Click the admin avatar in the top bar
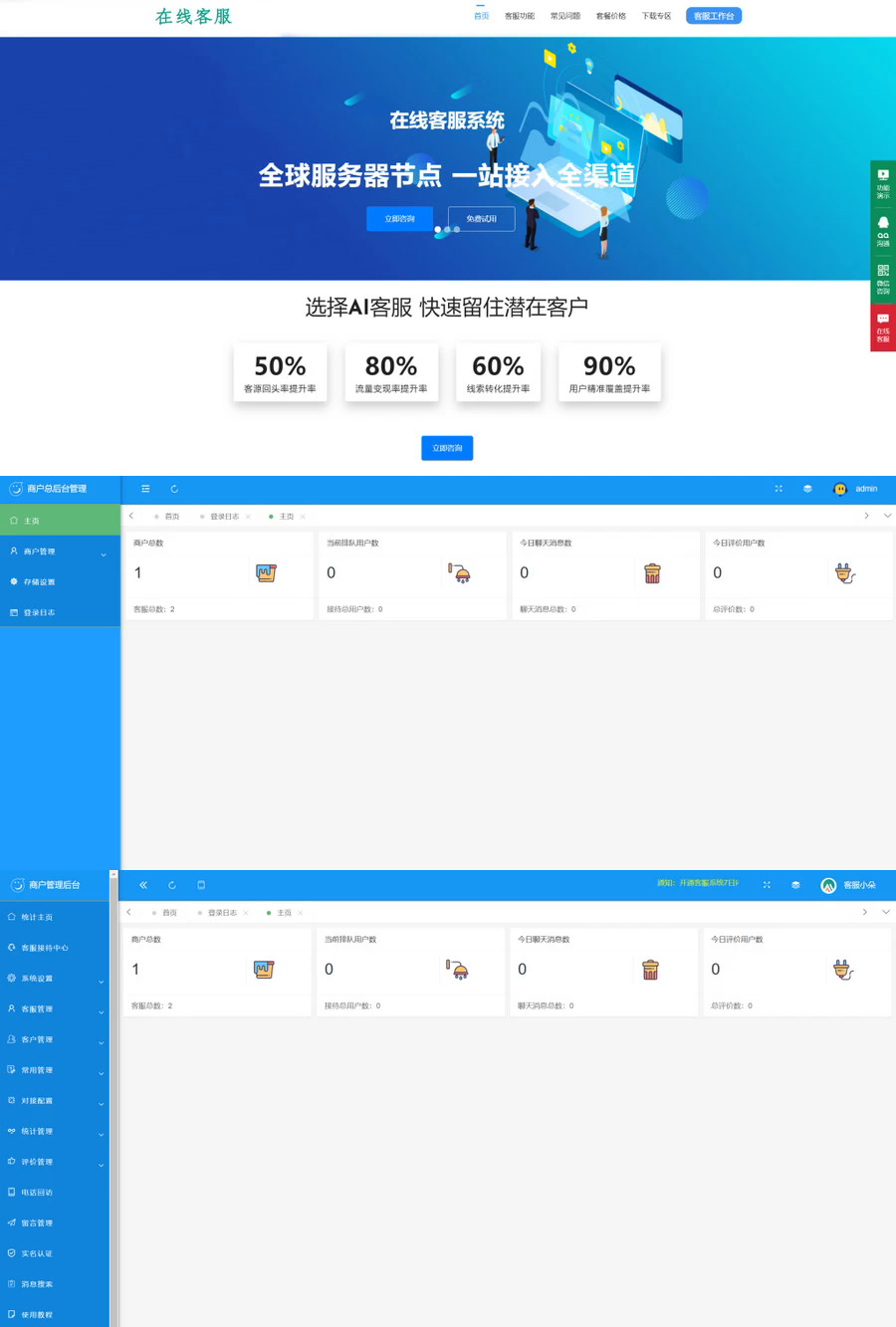Viewport: 896px width, 1327px height. [x=839, y=489]
